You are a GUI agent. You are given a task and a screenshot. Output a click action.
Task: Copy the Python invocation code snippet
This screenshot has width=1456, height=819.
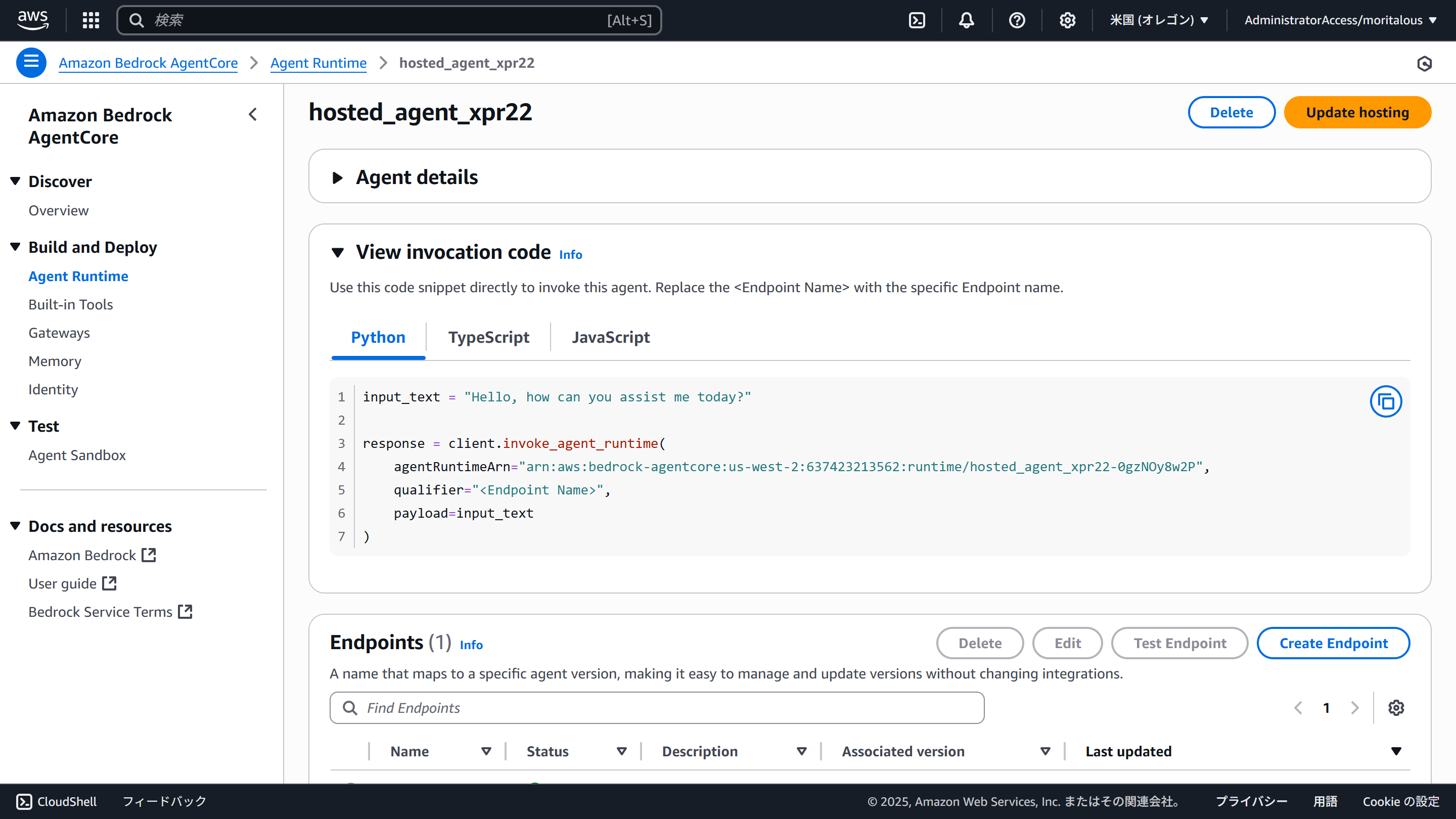click(1385, 401)
